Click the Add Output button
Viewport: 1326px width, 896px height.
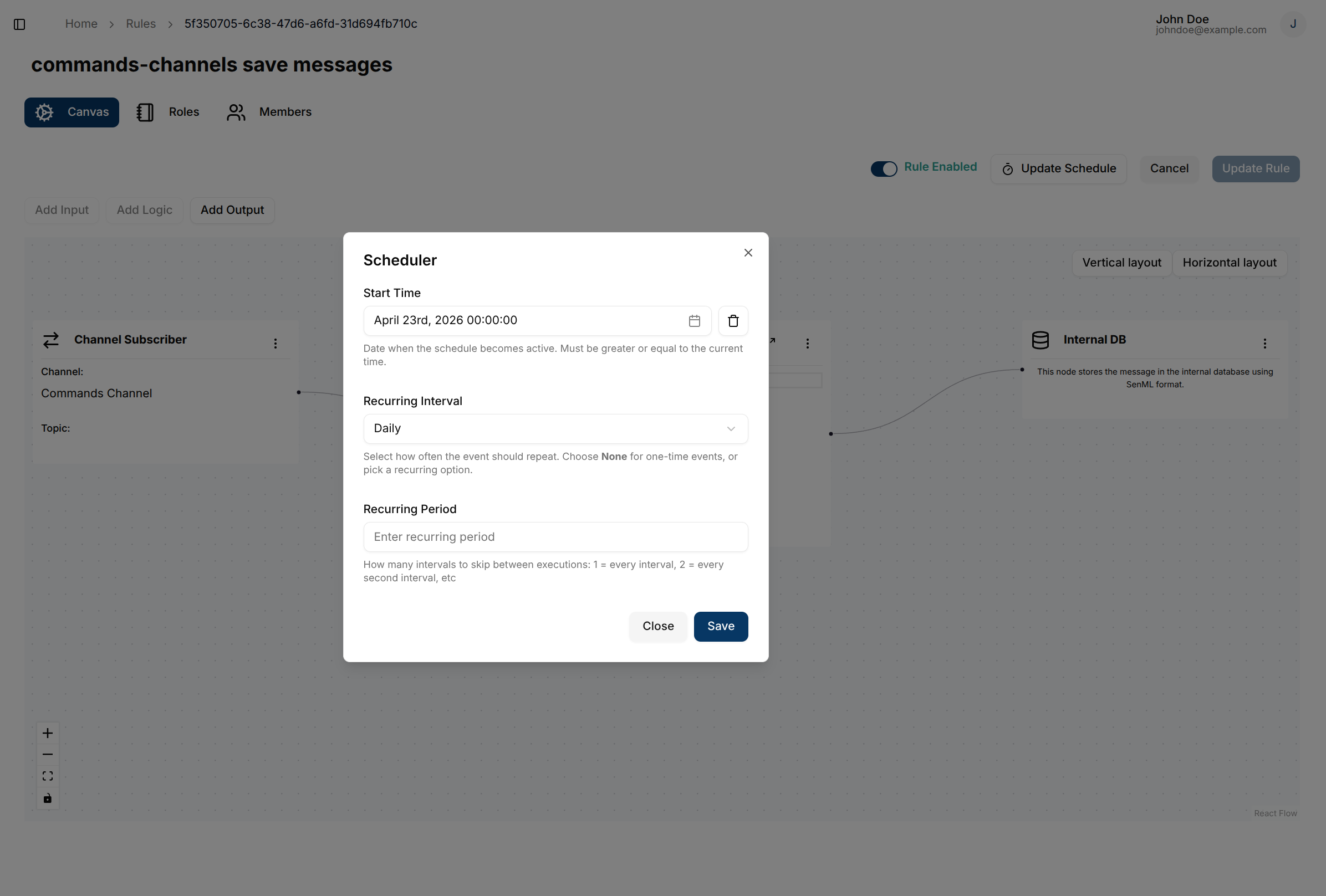[232, 211]
